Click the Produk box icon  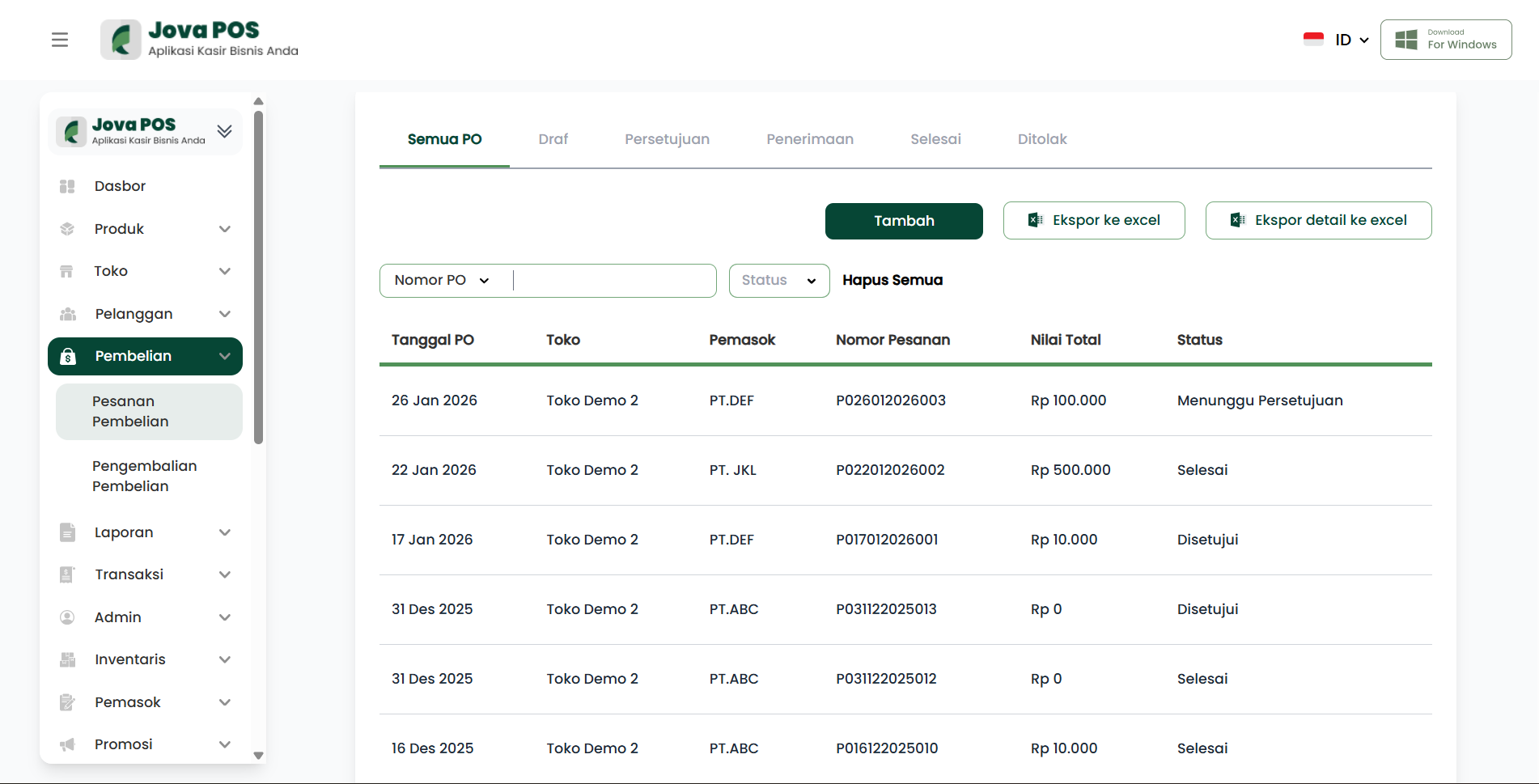click(67, 229)
